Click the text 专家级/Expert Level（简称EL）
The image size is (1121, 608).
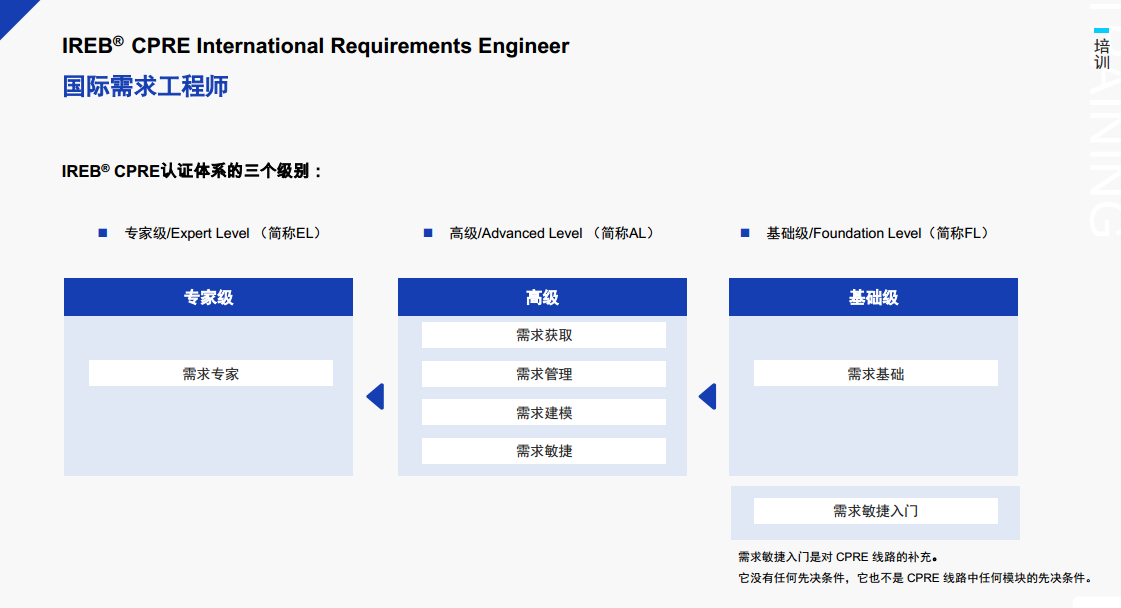[225, 233]
